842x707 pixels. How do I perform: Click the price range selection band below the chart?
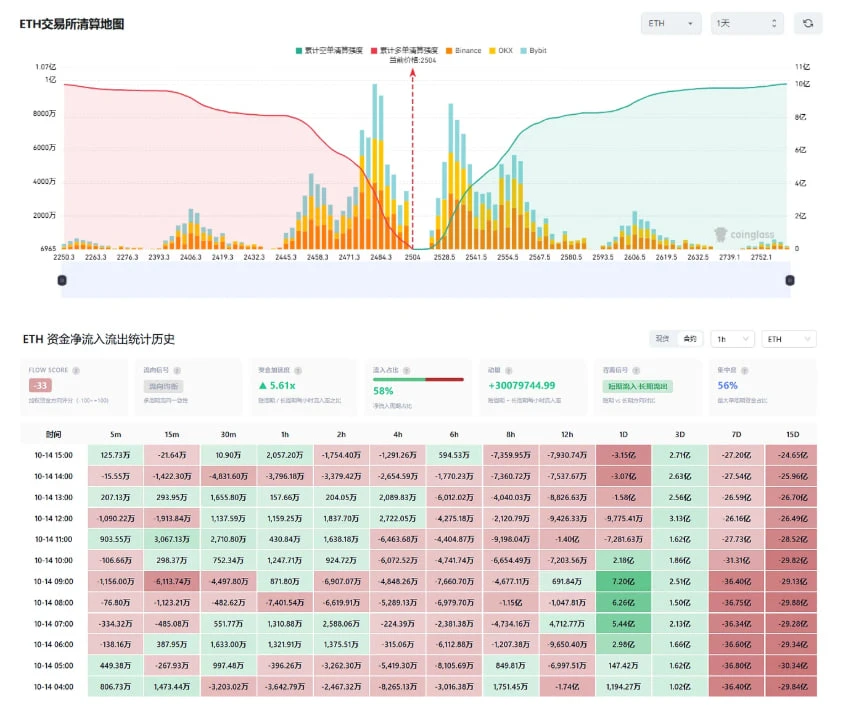coord(426,280)
